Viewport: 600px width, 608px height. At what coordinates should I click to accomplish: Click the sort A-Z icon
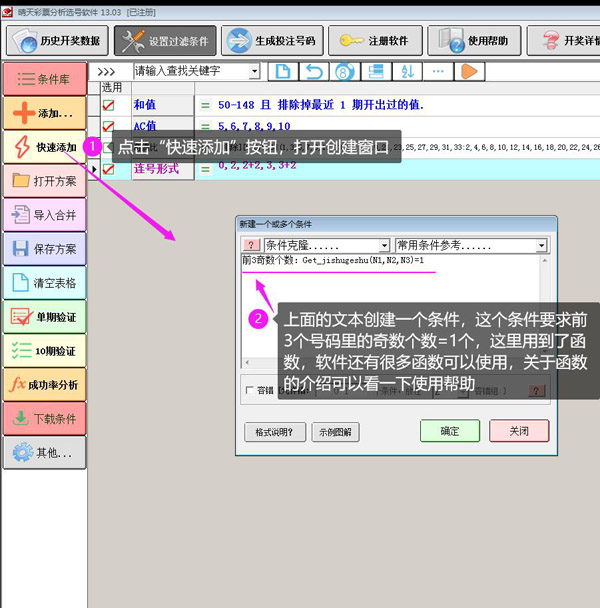(407, 72)
